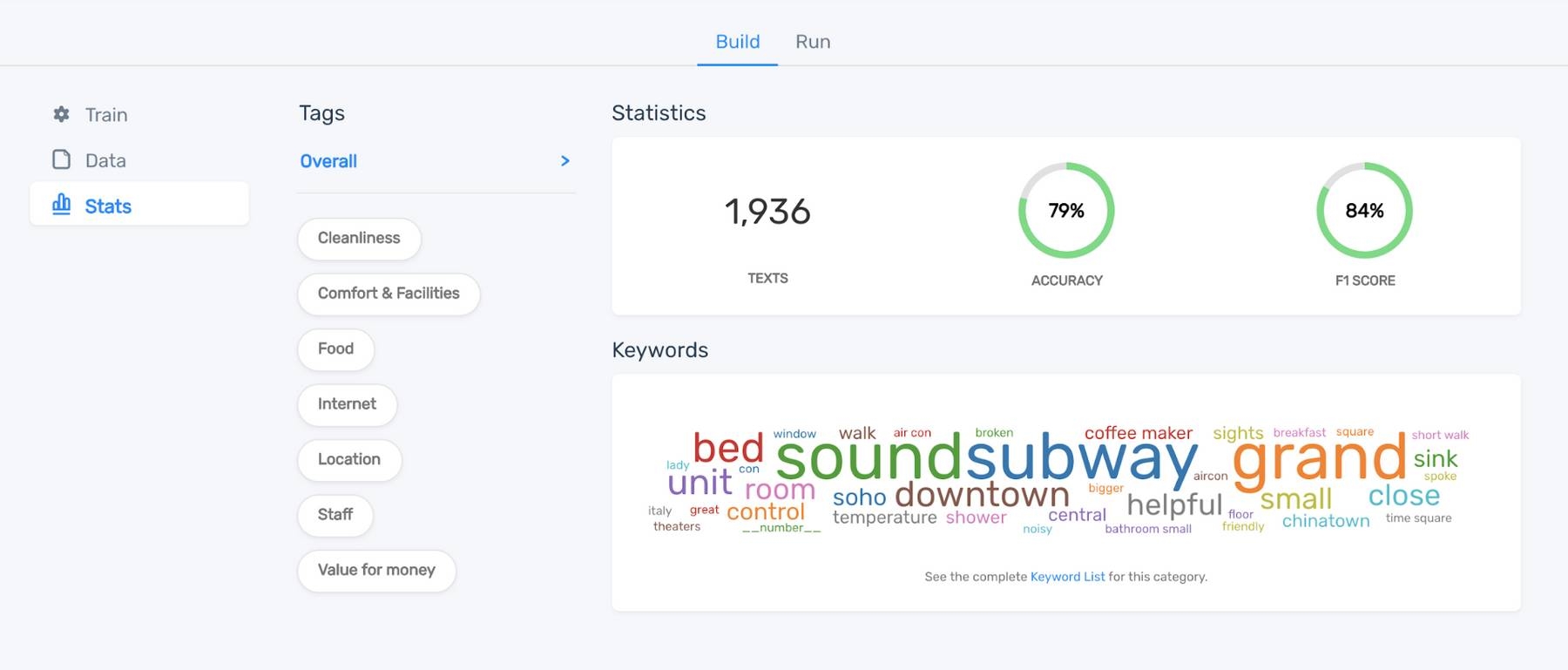
Task: Open the Staff tag
Action: pos(335,515)
